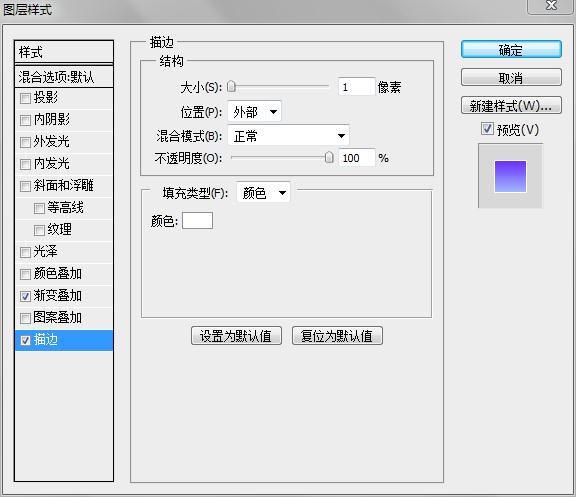Viewport: 576px width, 497px height.
Task: Uncheck the 描边 checkbox
Action: coord(25,341)
